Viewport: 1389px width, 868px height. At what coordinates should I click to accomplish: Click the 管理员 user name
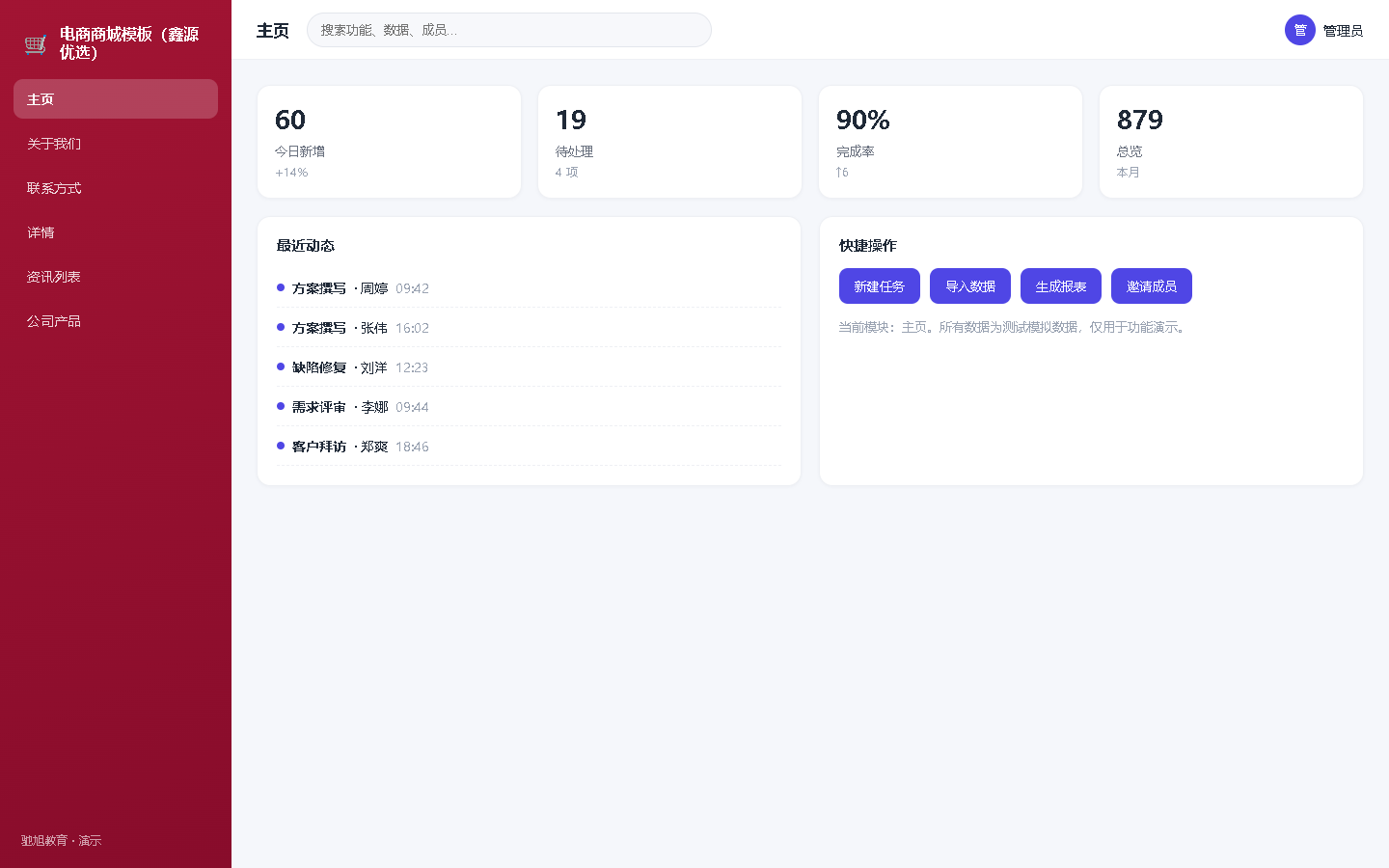pyautogui.click(x=1343, y=31)
